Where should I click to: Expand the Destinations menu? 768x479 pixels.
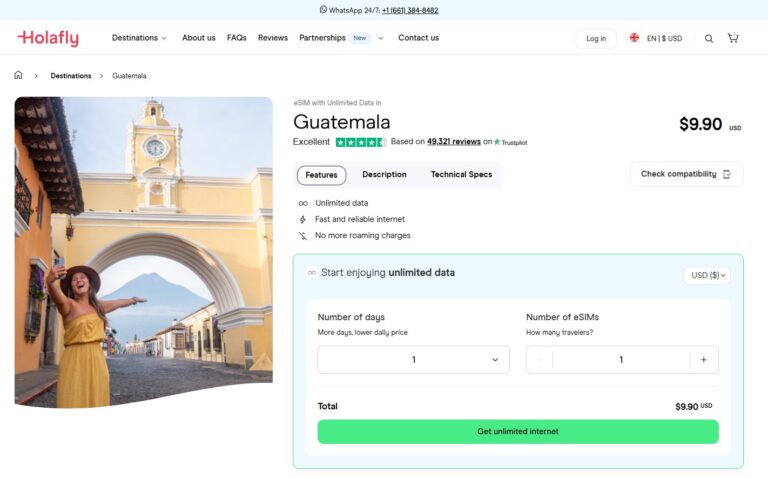tap(139, 38)
